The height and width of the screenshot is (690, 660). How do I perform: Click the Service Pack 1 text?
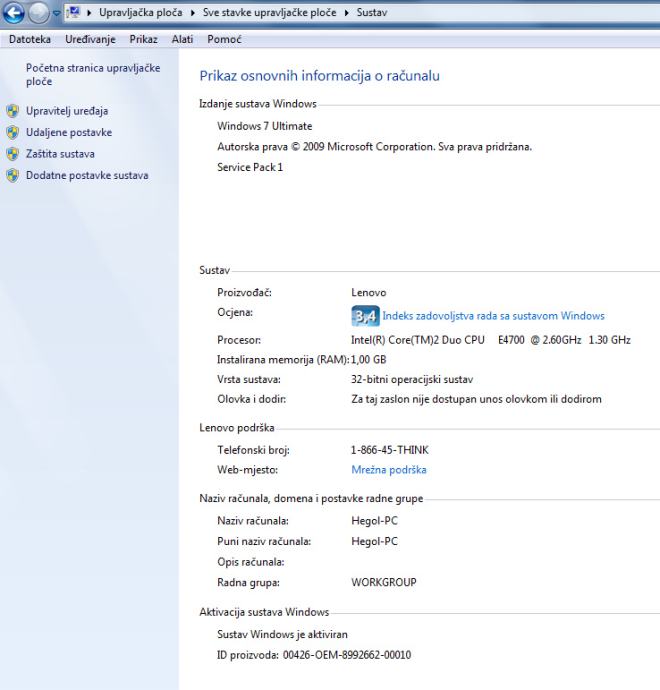(250, 167)
